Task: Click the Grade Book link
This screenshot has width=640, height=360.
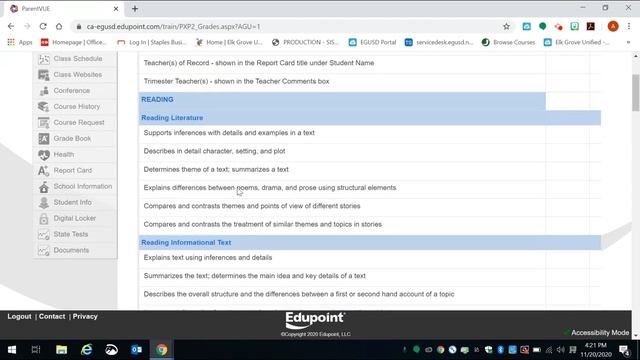Action: [72, 138]
